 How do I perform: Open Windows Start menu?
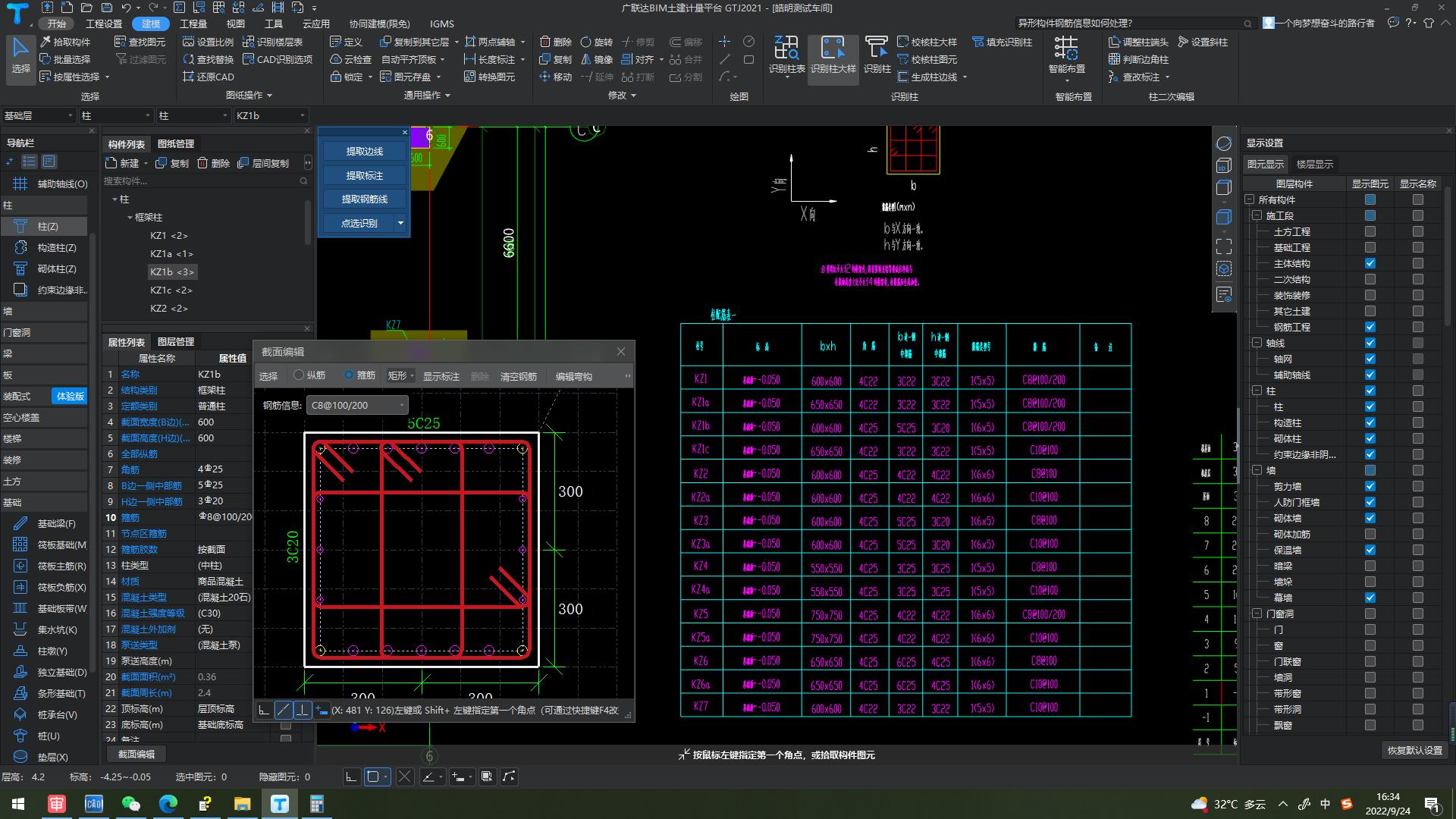coord(18,804)
